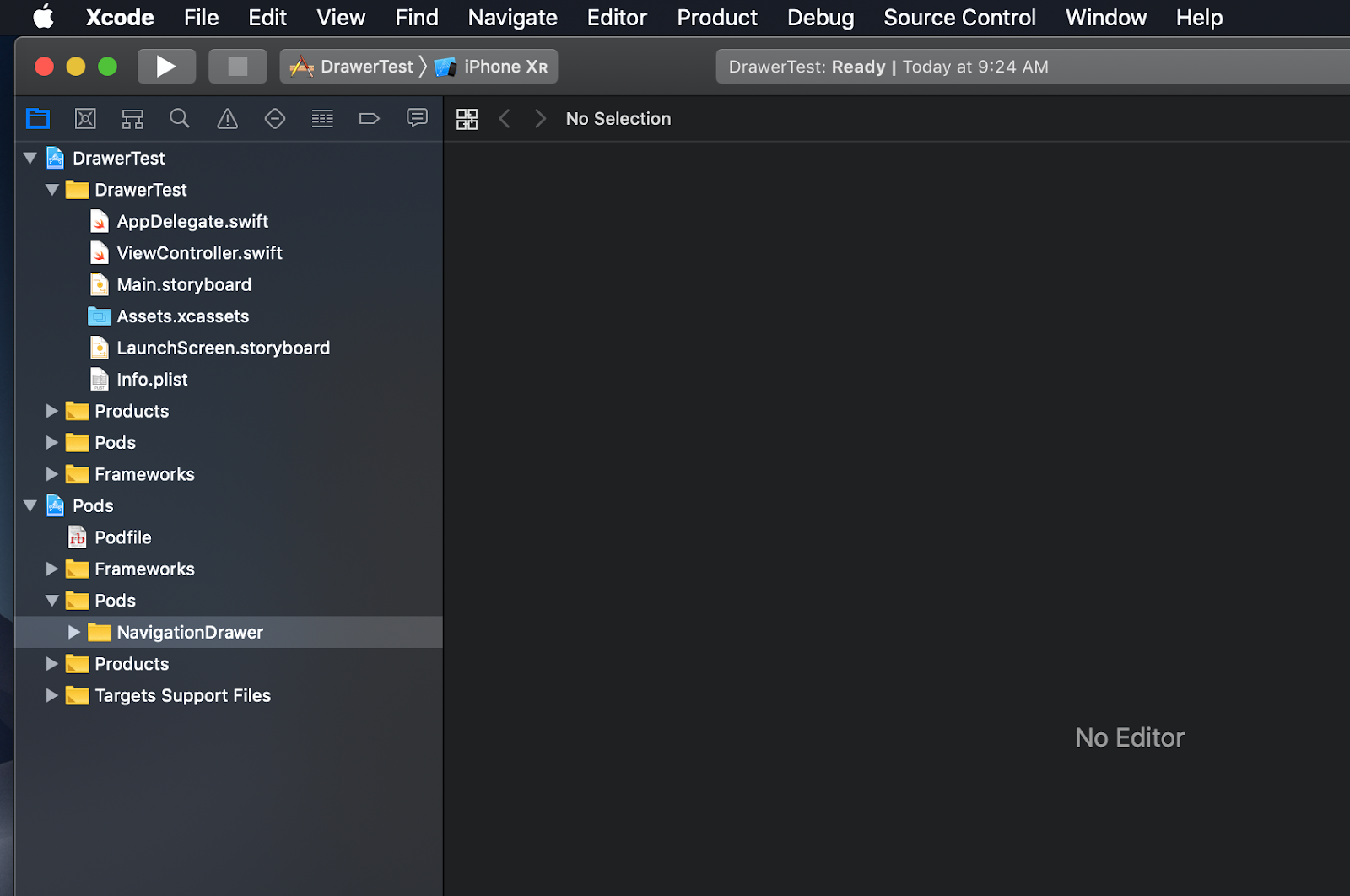Image resolution: width=1350 pixels, height=896 pixels.
Task: Collapse the Pods project root
Action: [x=30, y=506]
